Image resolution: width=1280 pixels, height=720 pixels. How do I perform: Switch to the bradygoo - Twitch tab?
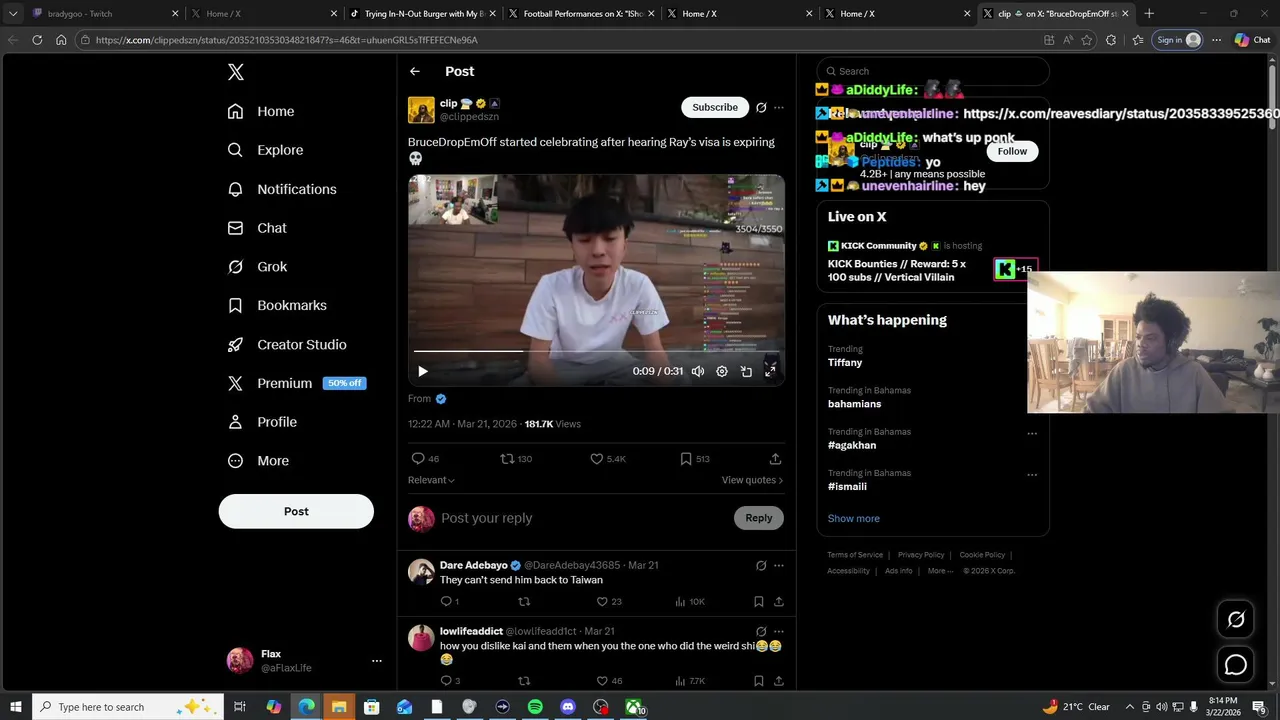[x=107, y=14]
